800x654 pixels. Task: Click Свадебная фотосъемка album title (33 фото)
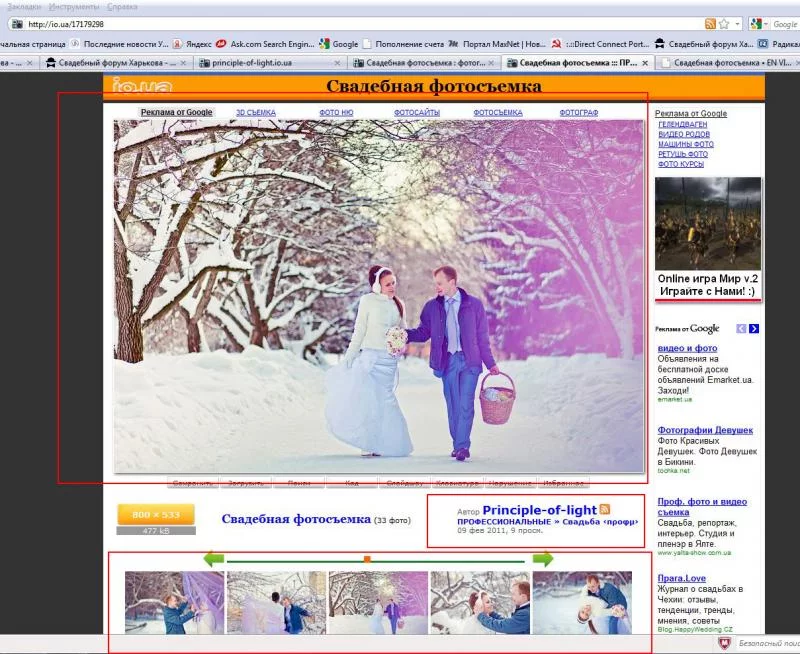pos(296,519)
